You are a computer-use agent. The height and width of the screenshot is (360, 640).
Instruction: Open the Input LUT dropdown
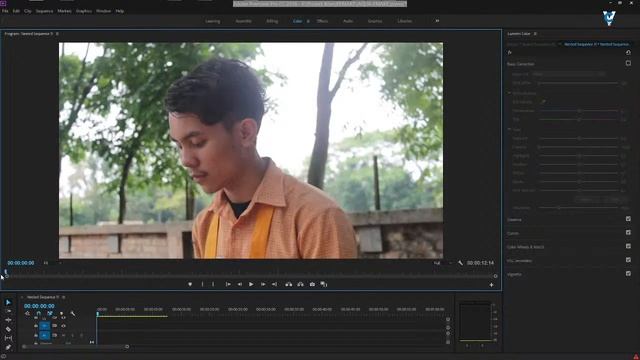[569, 74]
